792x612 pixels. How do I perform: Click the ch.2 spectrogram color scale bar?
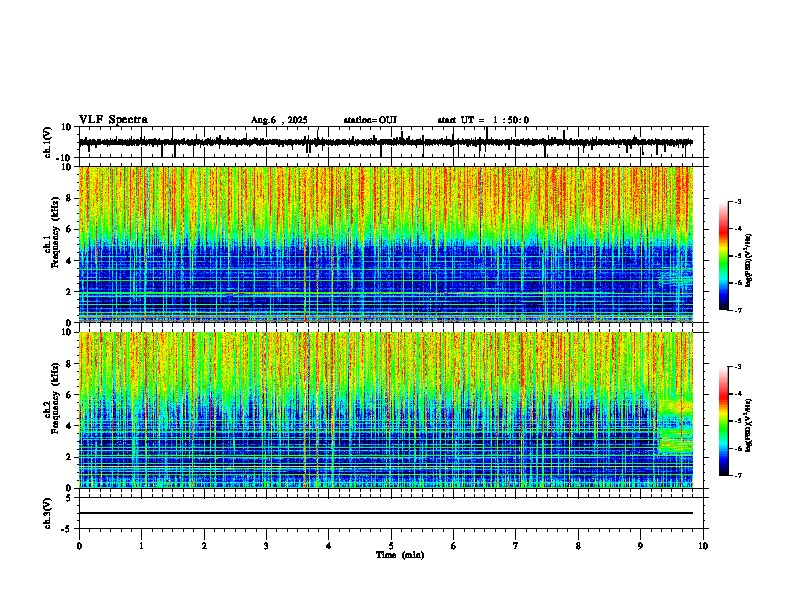[x=724, y=421]
